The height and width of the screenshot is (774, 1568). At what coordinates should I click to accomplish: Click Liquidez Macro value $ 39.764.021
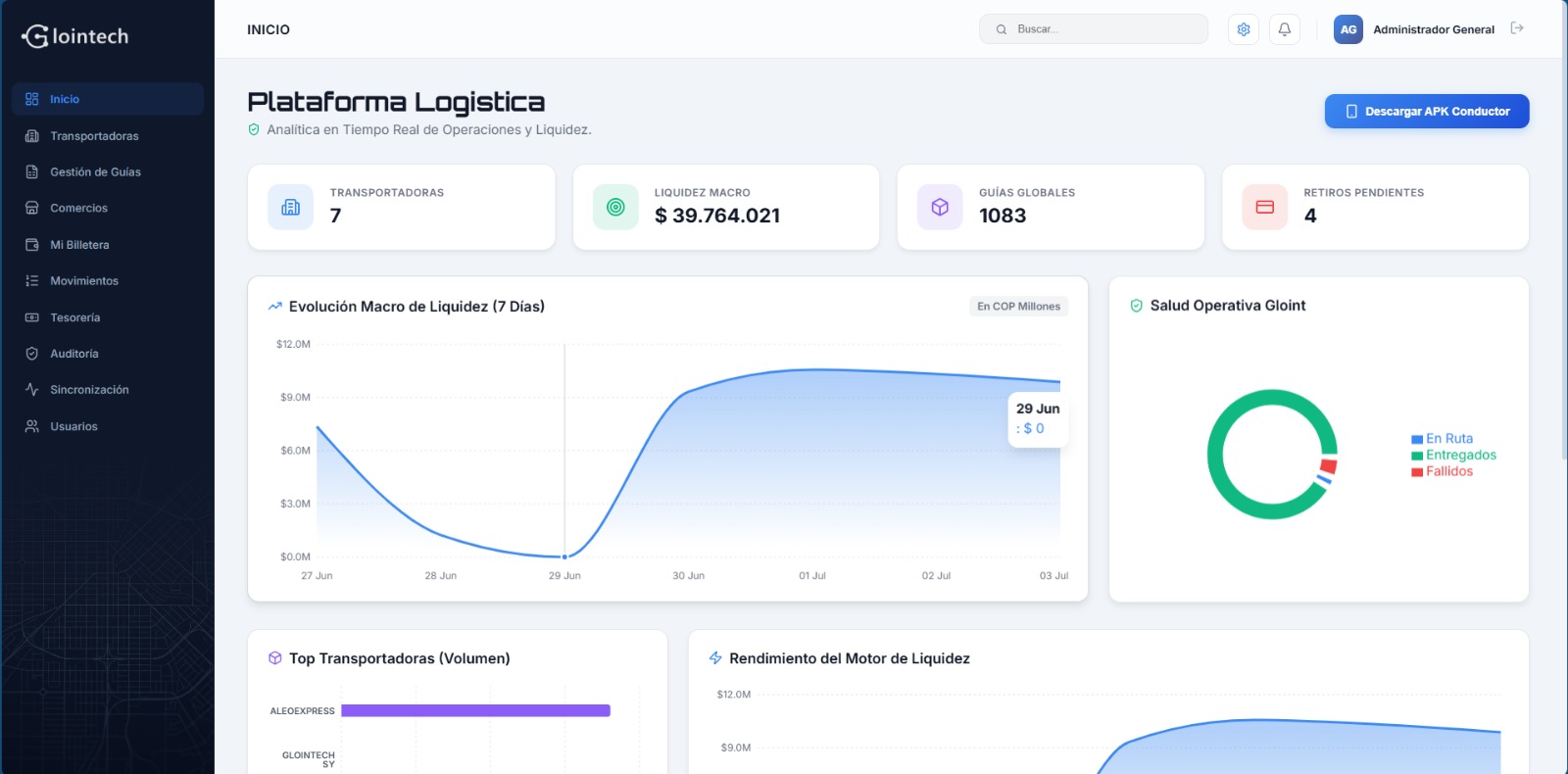(717, 216)
